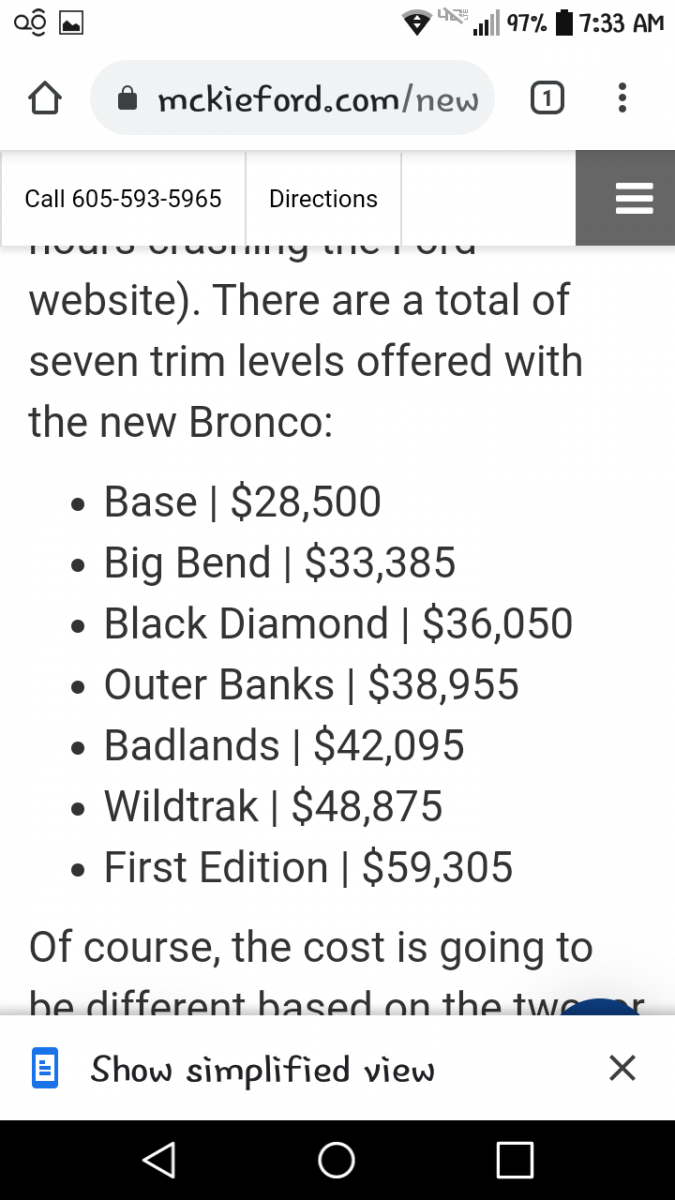
Task: Tap the Android back navigation button
Action: [156, 1159]
